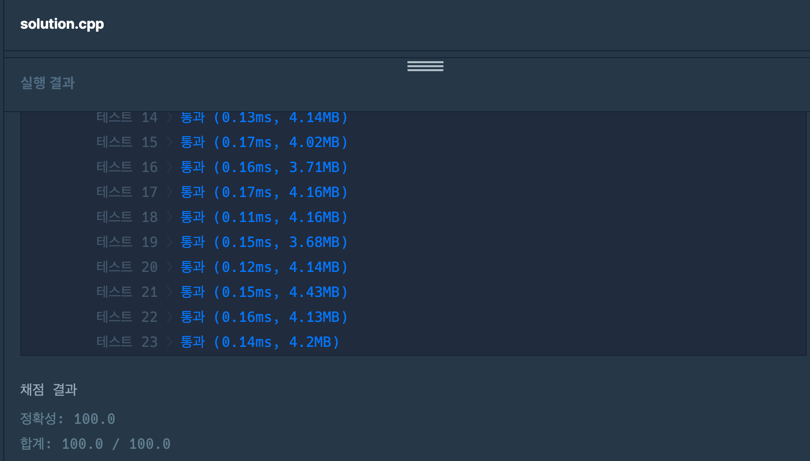Click the 합계: 100.0 / 100.0 total line
Image resolution: width=810 pixels, height=461 pixels.
pyautogui.click(x=95, y=444)
